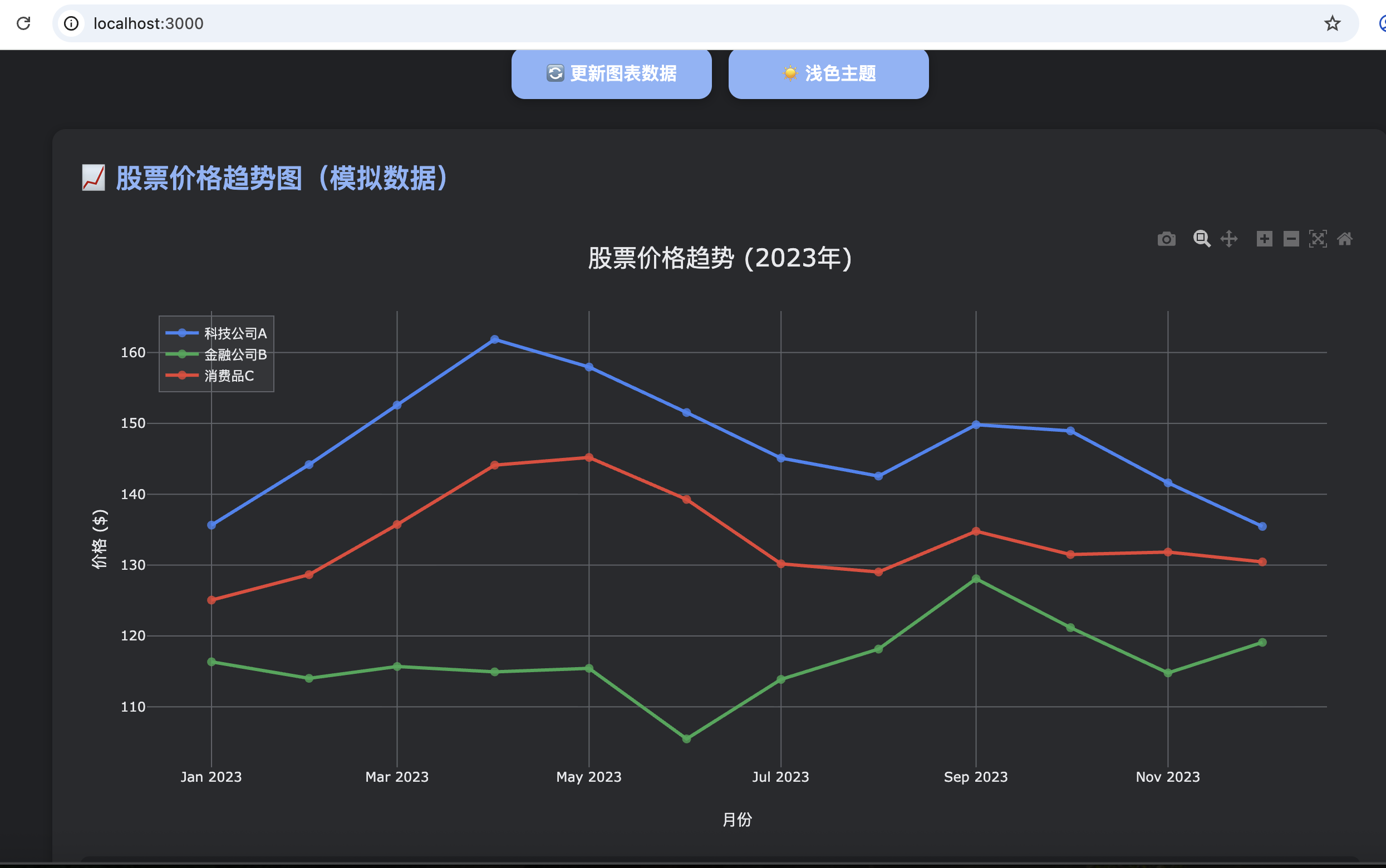Viewport: 1386px width, 868px height.
Task: Hide the 消费品C legend series
Action: [x=229, y=376]
